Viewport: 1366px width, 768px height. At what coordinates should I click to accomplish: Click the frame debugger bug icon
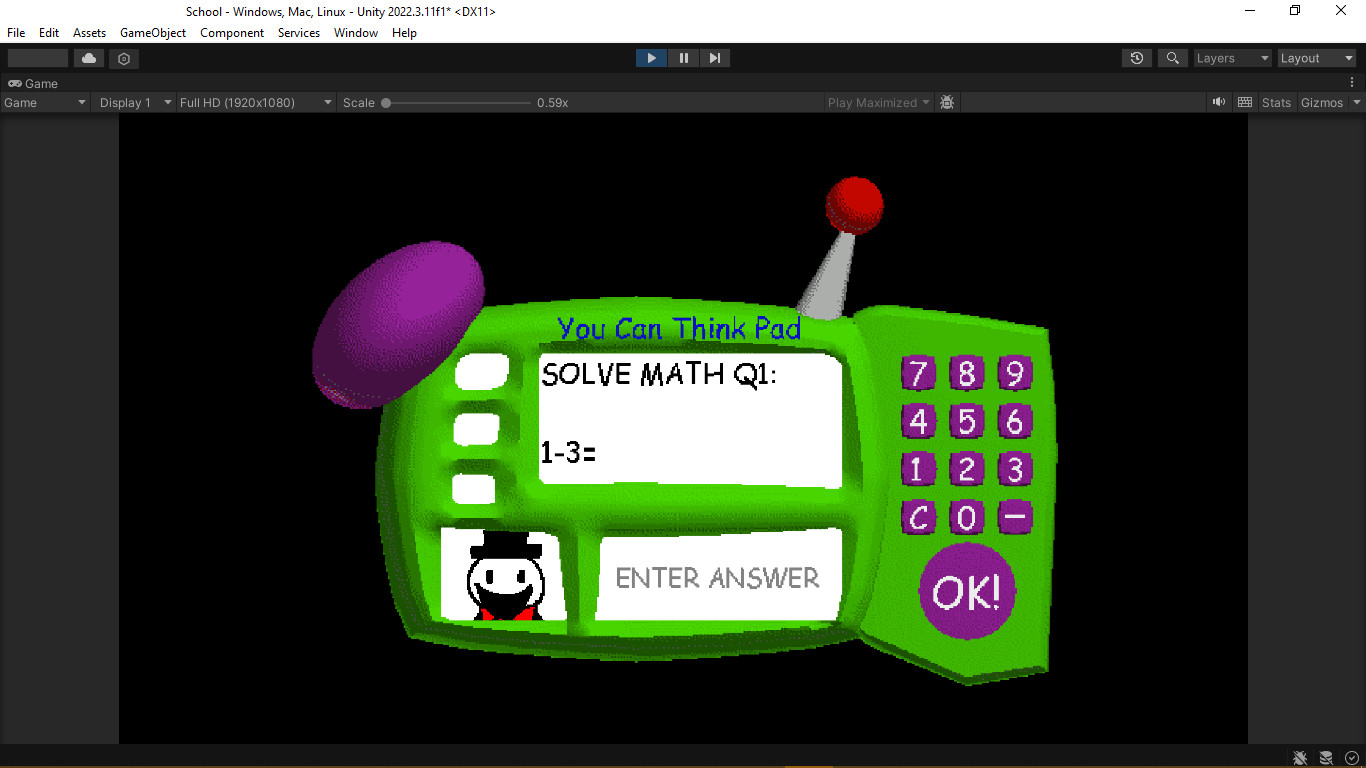point(947,102)
